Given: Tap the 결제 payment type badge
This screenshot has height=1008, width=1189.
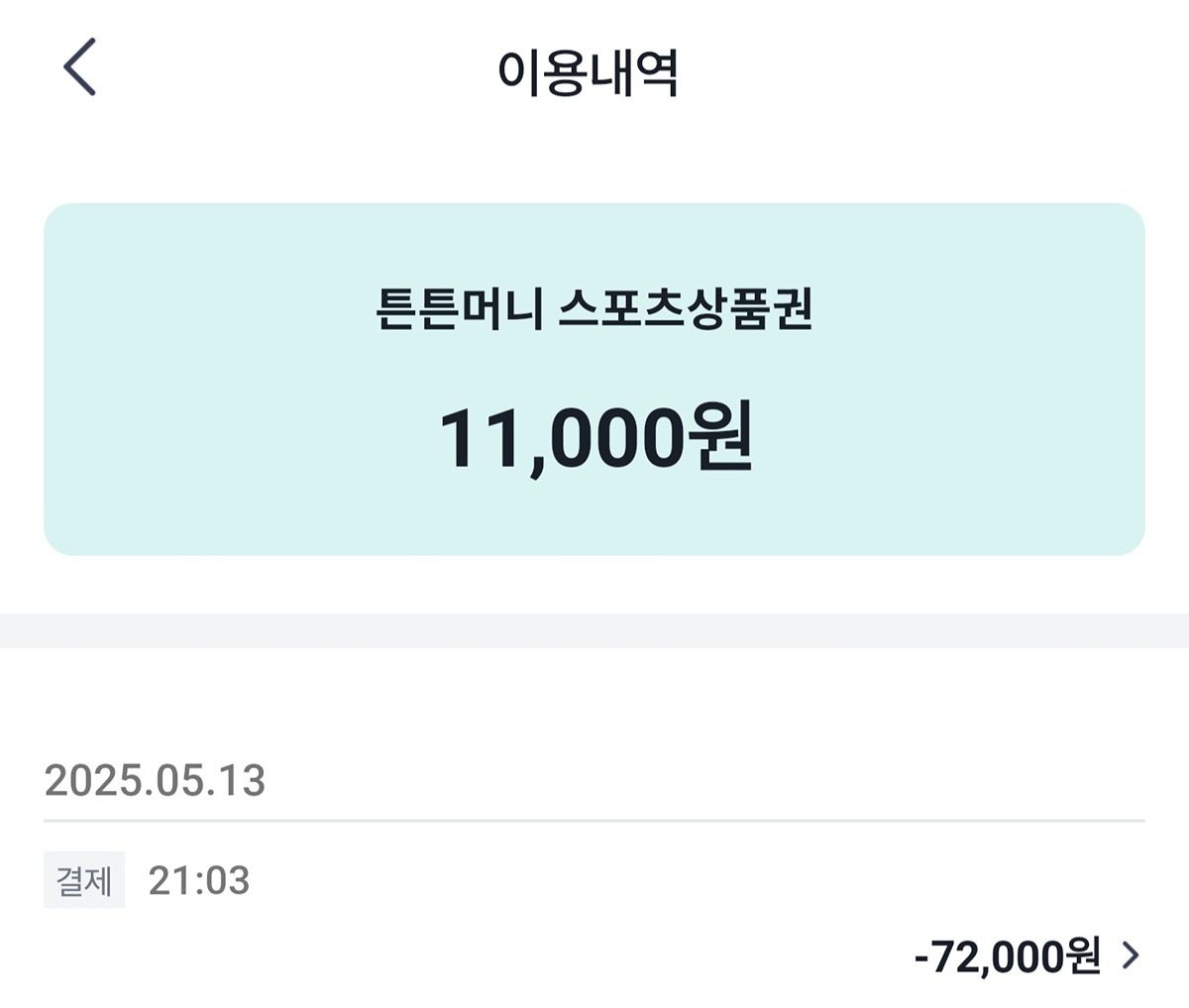Looking at the screenshot, I should 84,880.
